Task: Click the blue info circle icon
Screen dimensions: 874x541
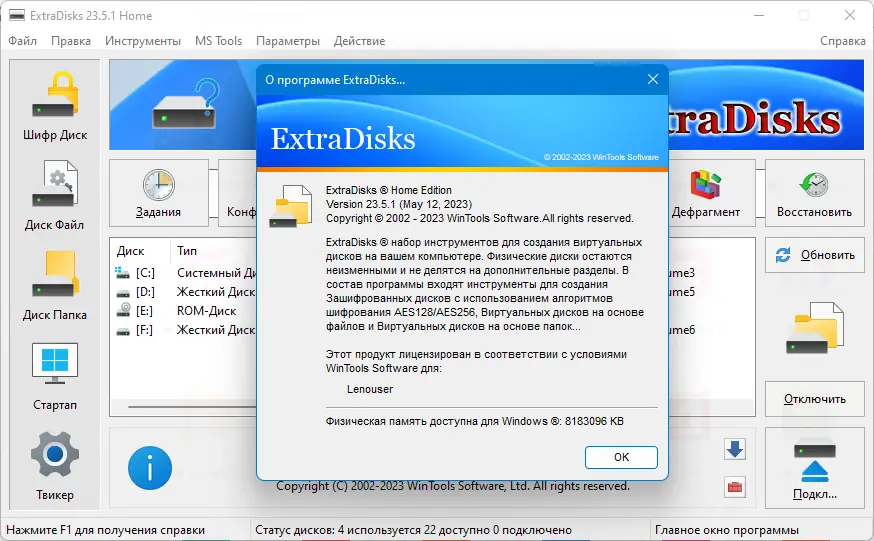Action: (150, 468)
